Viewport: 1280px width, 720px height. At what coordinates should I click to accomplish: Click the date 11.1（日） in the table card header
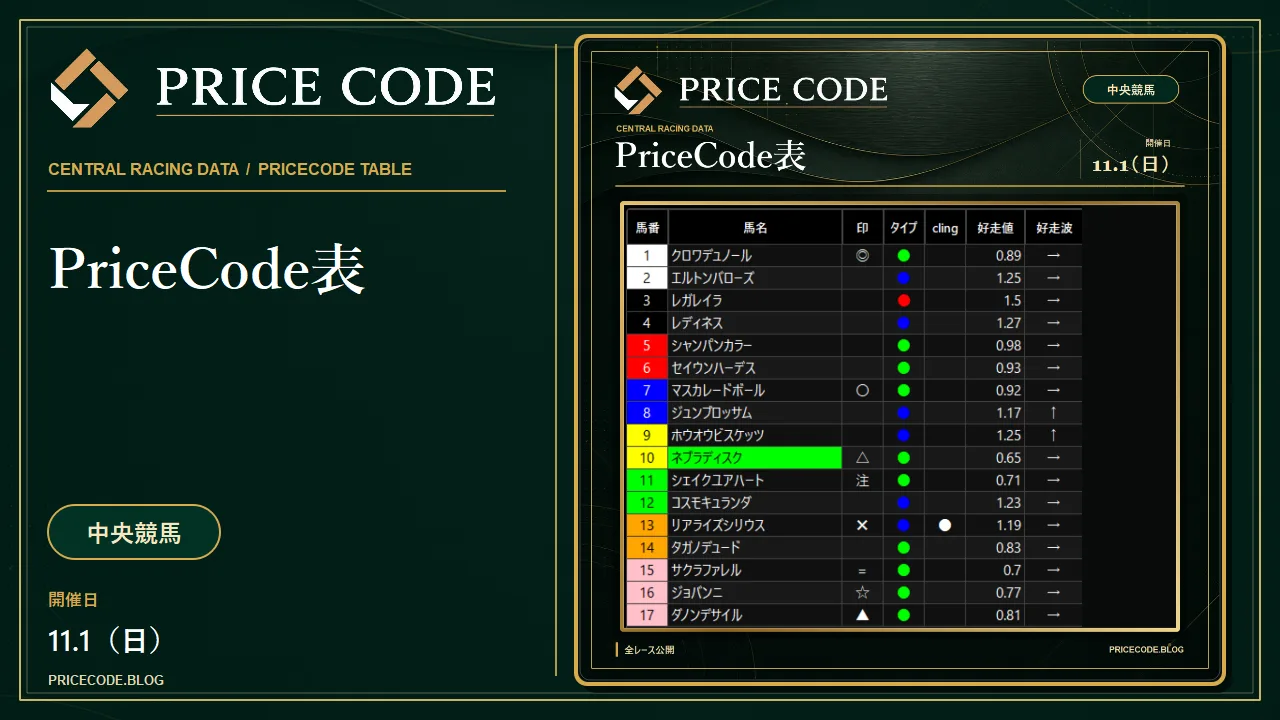pyautogui.click(x=1131, y=165)
